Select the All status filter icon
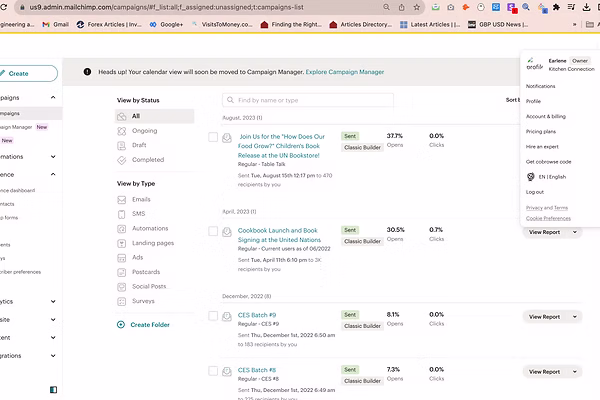The width and height of the screenshot is (600, 400). pyautogui.click(x=122, y=116)
